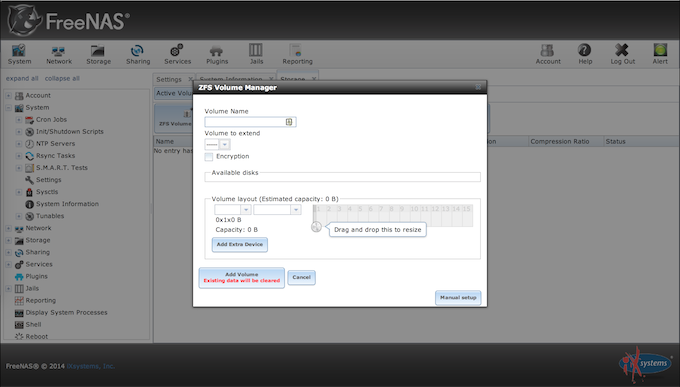Select Init/Shutdown Scripts in the tree
The width and height of the screenshot is (680, 387).
(69, 131)
